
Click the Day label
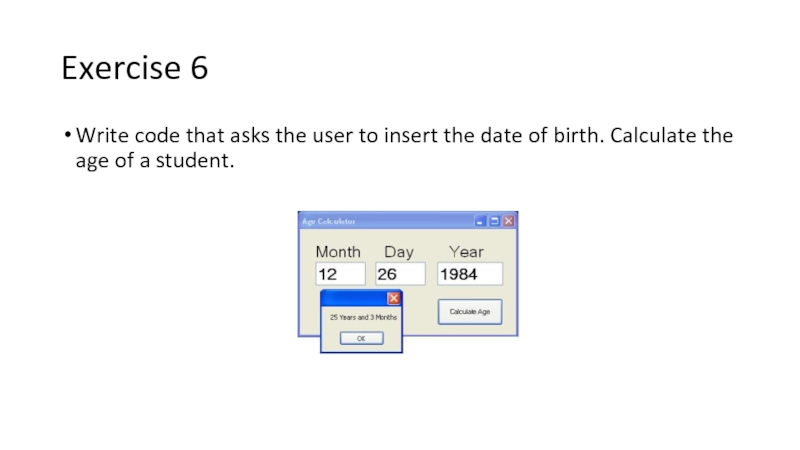tap(398, 252)
